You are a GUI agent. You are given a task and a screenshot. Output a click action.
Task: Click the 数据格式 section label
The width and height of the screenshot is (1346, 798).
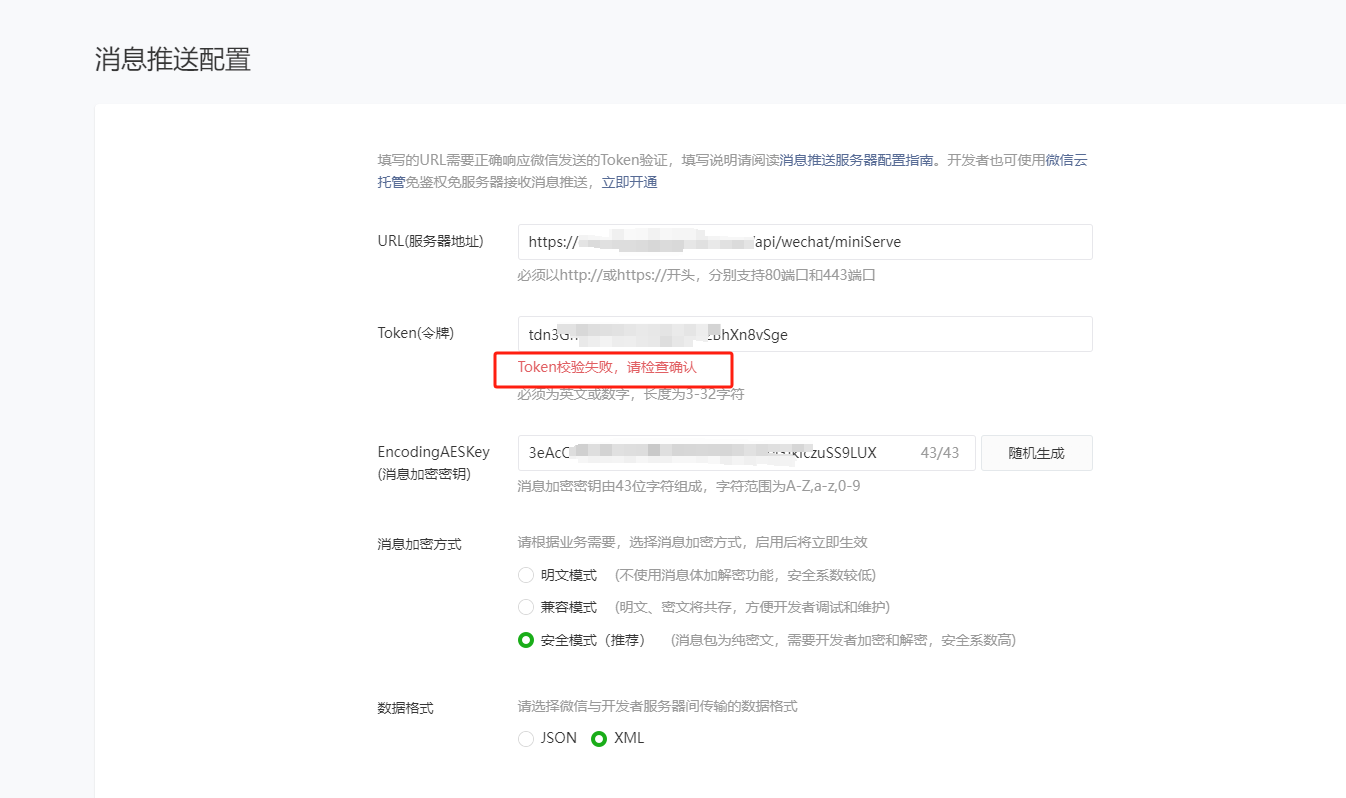pyautogui.click(x=405, y=707)
